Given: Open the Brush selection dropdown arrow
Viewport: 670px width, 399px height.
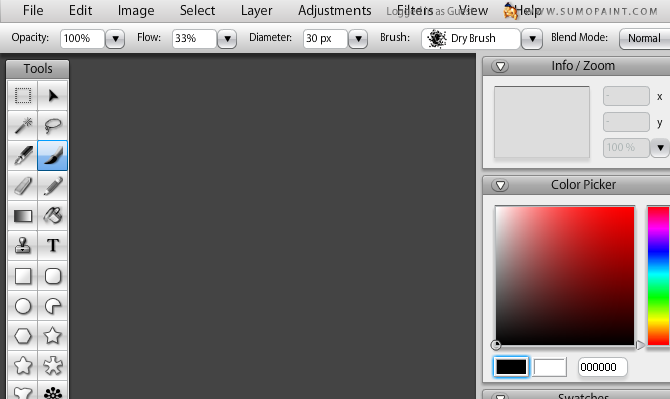Looking at the screenshot, I should tap(532, 39).
